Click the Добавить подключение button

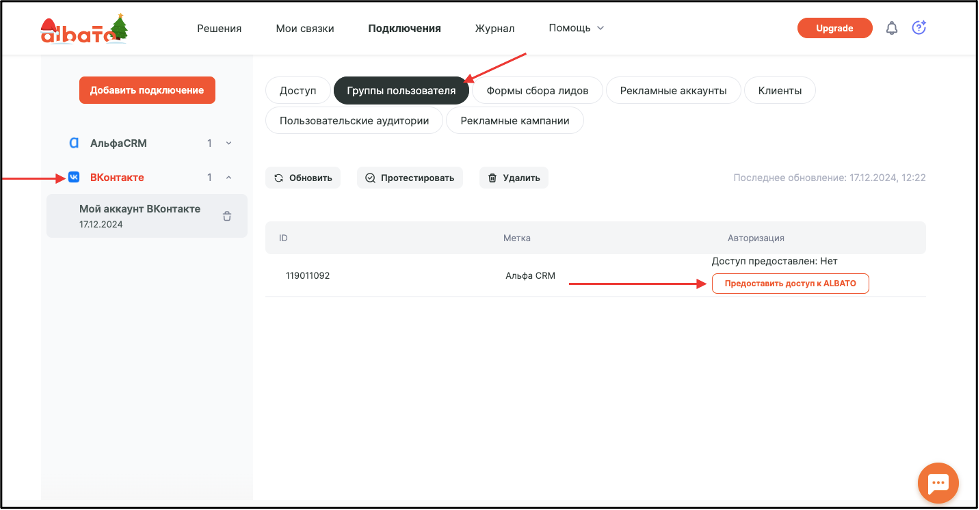click(147, 91)
